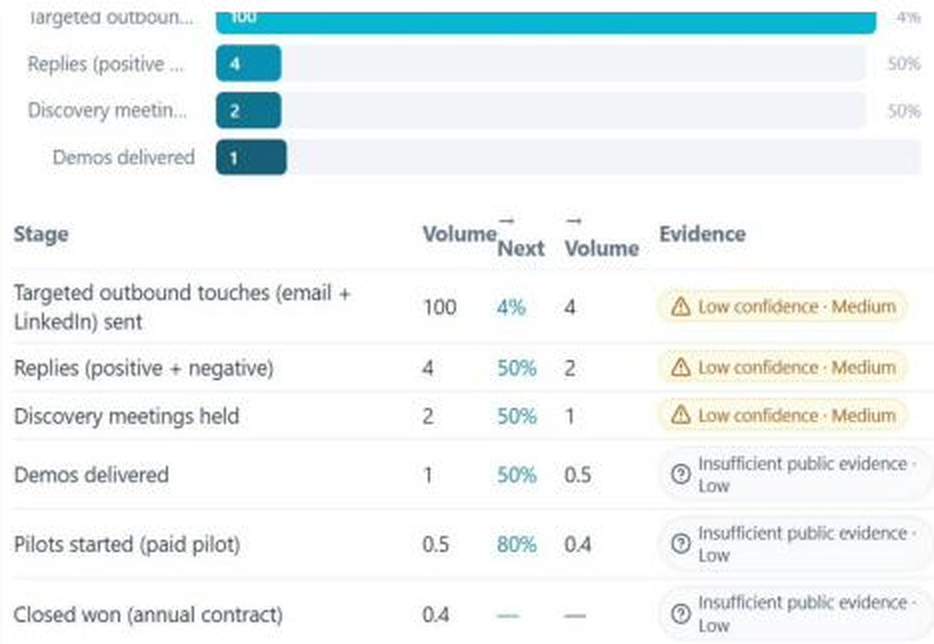The image size is (934, 644).
Task: Click 'Replies (positive + negative)' stage name in table
Action: click(144, 368)
